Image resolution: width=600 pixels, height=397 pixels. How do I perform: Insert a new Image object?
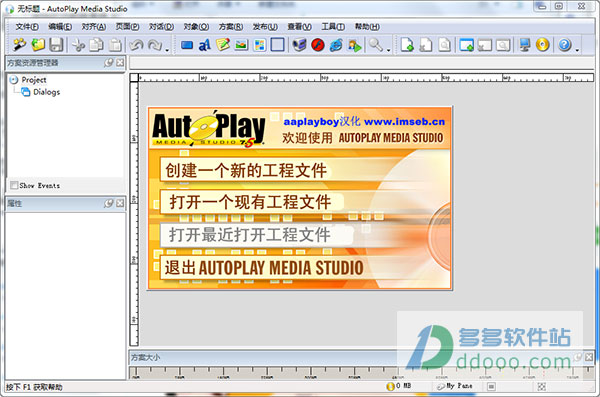[x=241, y=45]
